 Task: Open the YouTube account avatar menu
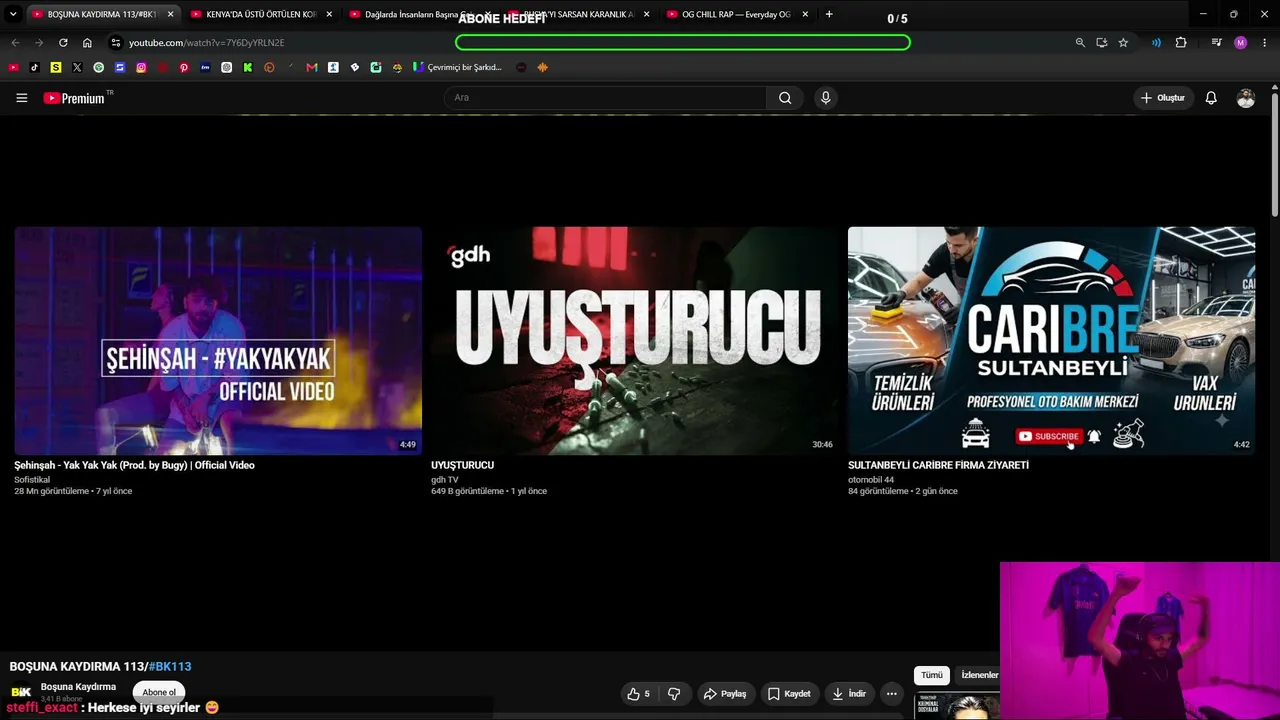[x=1245, y=98]
